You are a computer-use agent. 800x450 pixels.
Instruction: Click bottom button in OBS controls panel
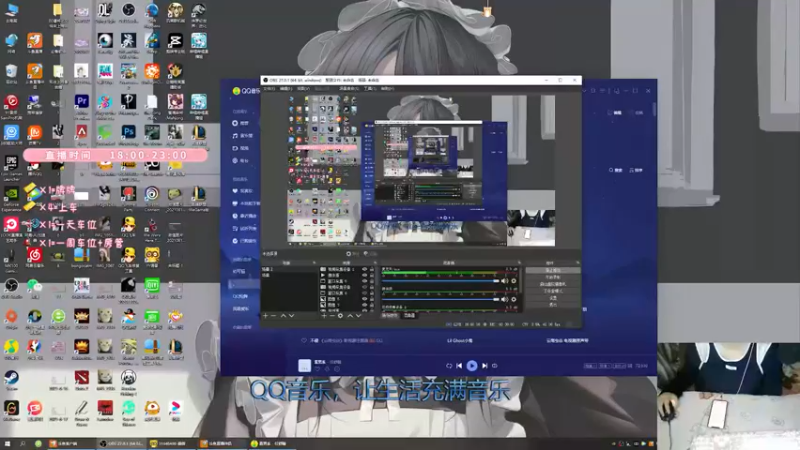553,305
